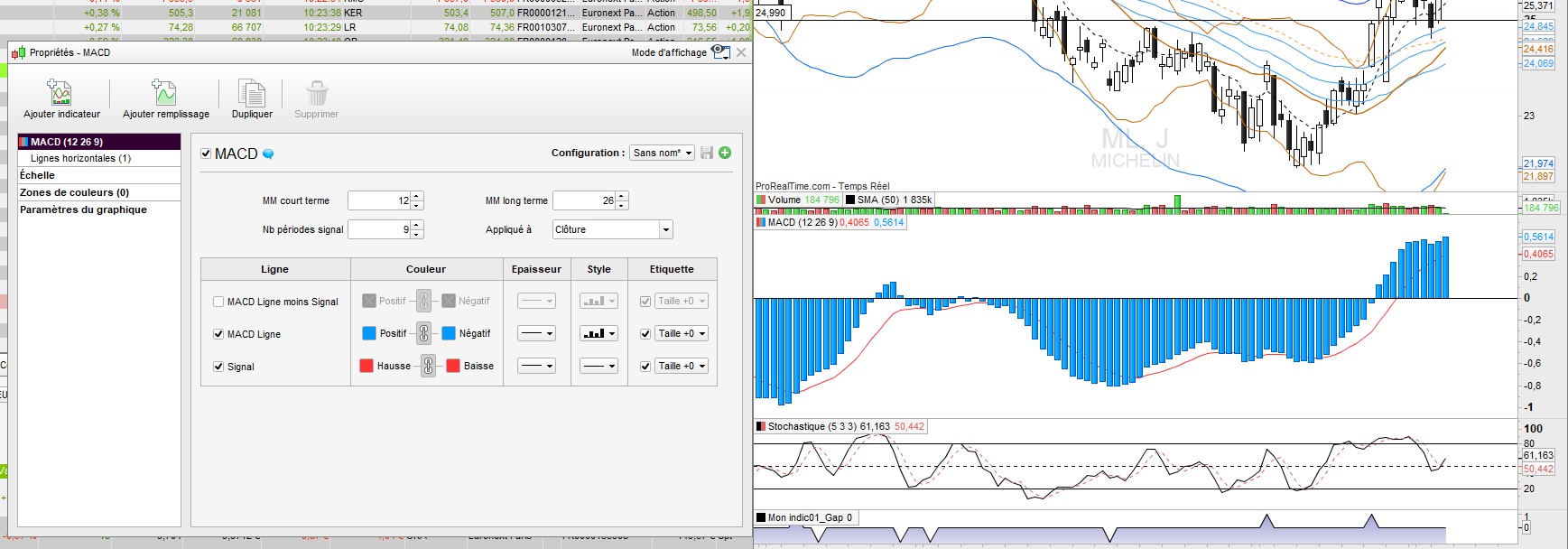Open Taille +0 dropdown for Signal
The height and width of the screenshot is (549, 1568).
point(682,366)
